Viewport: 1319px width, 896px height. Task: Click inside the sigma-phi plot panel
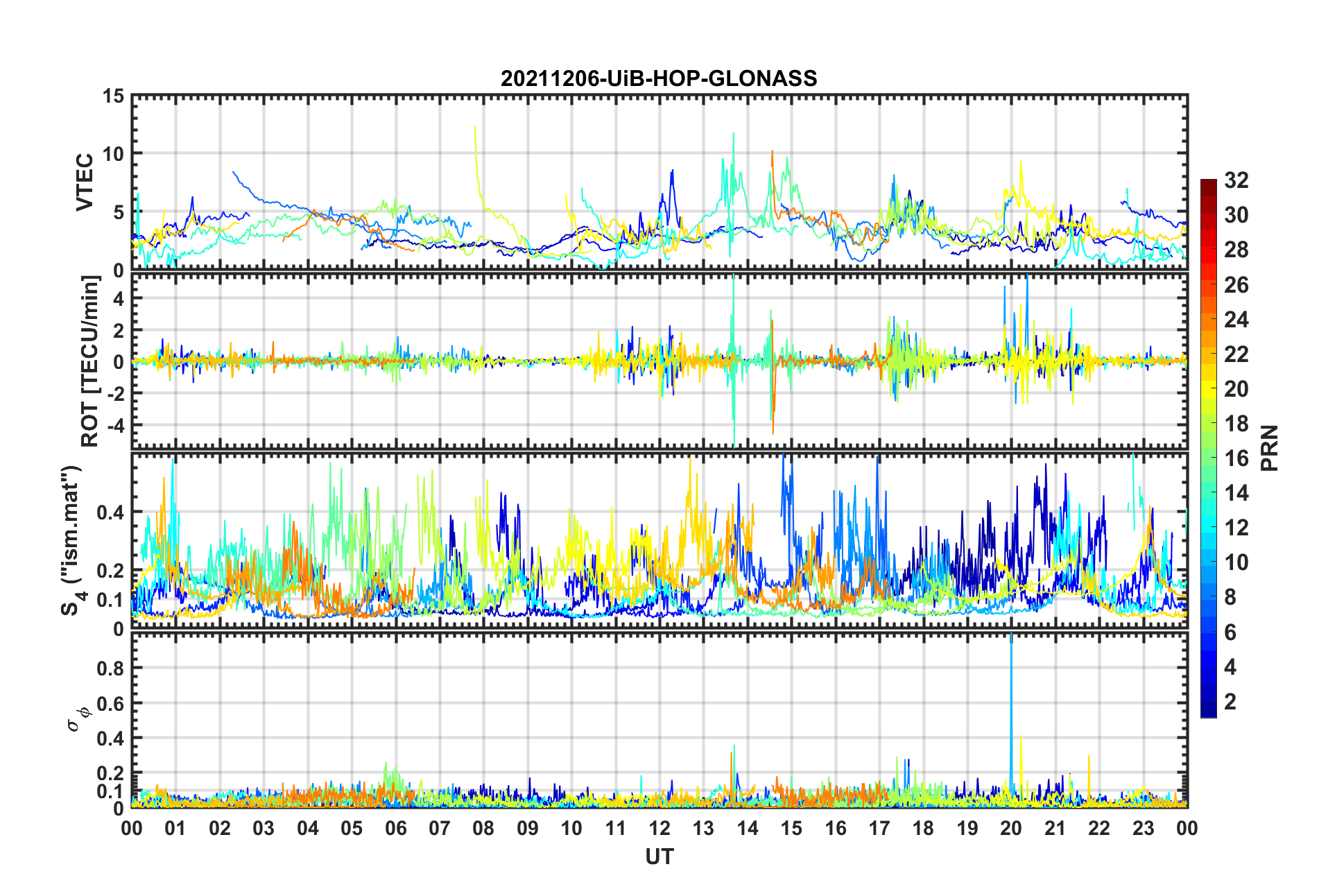659,721
